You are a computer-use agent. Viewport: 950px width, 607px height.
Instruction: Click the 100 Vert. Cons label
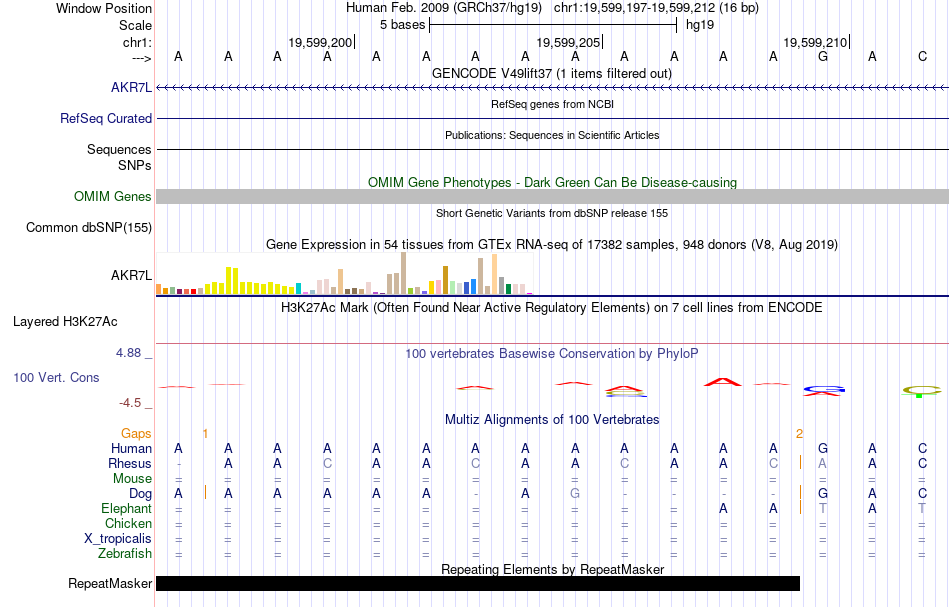coord(56,377)
